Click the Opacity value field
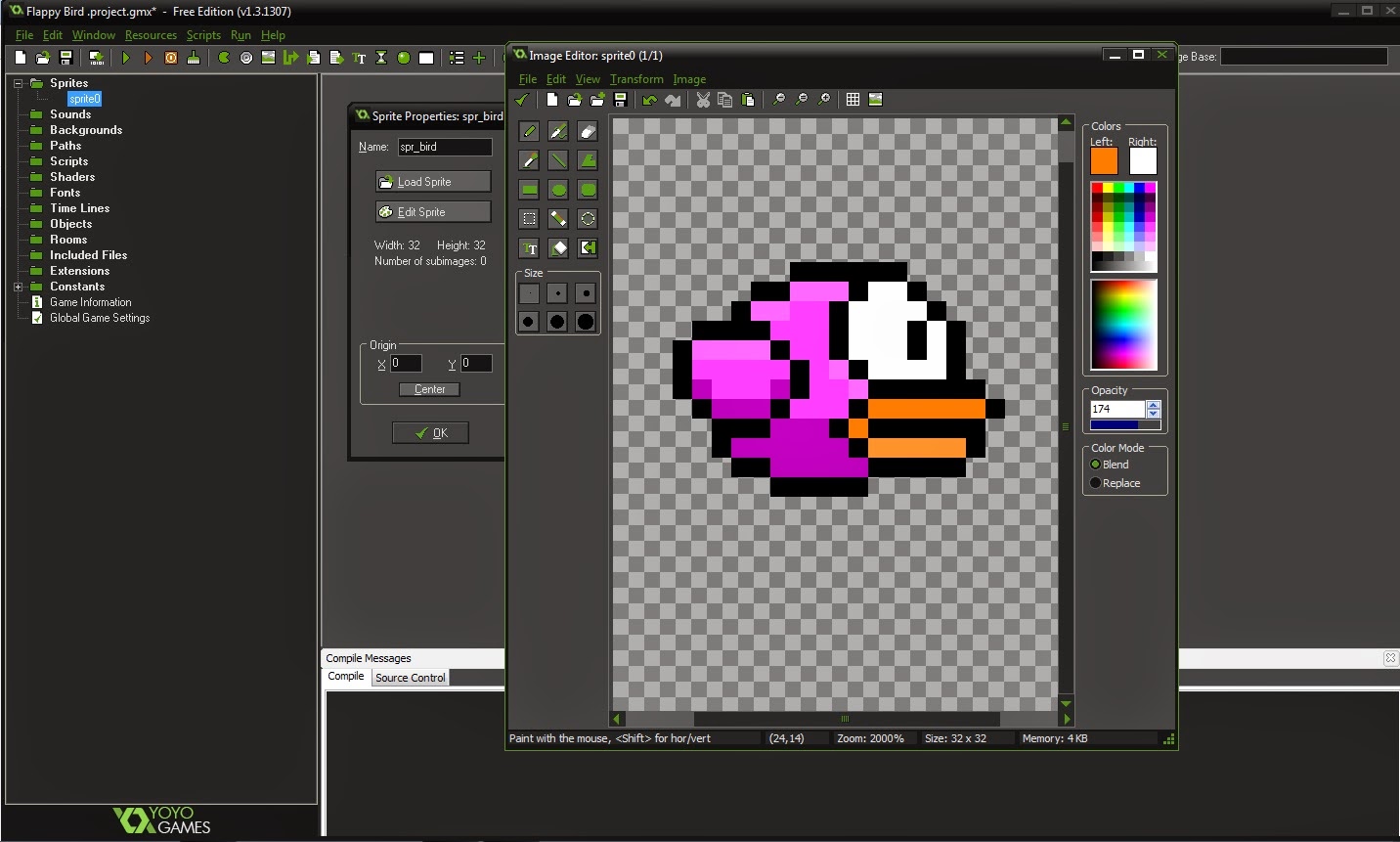This screenshot has width=1400, height=842. coord(1116,409)
